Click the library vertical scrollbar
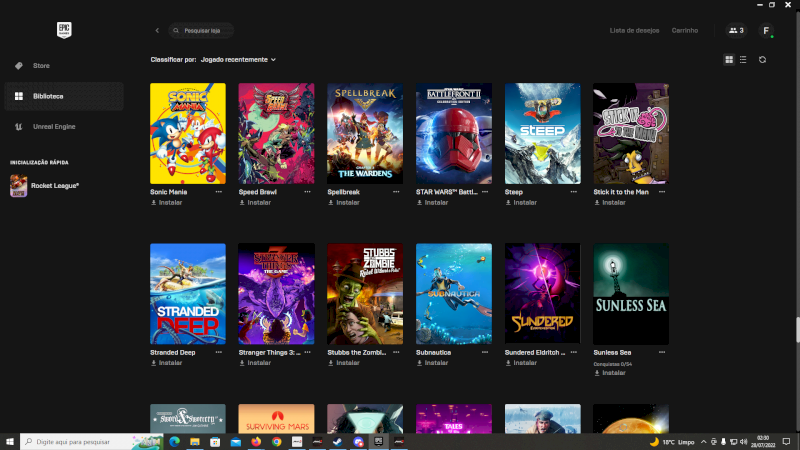 [x=796, y=330]
